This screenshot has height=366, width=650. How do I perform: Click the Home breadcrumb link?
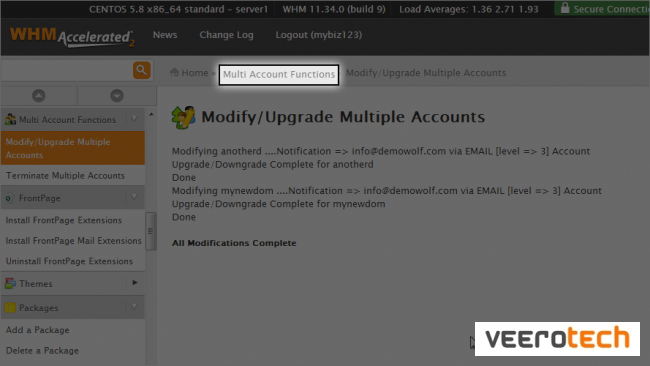click(194, 73)
